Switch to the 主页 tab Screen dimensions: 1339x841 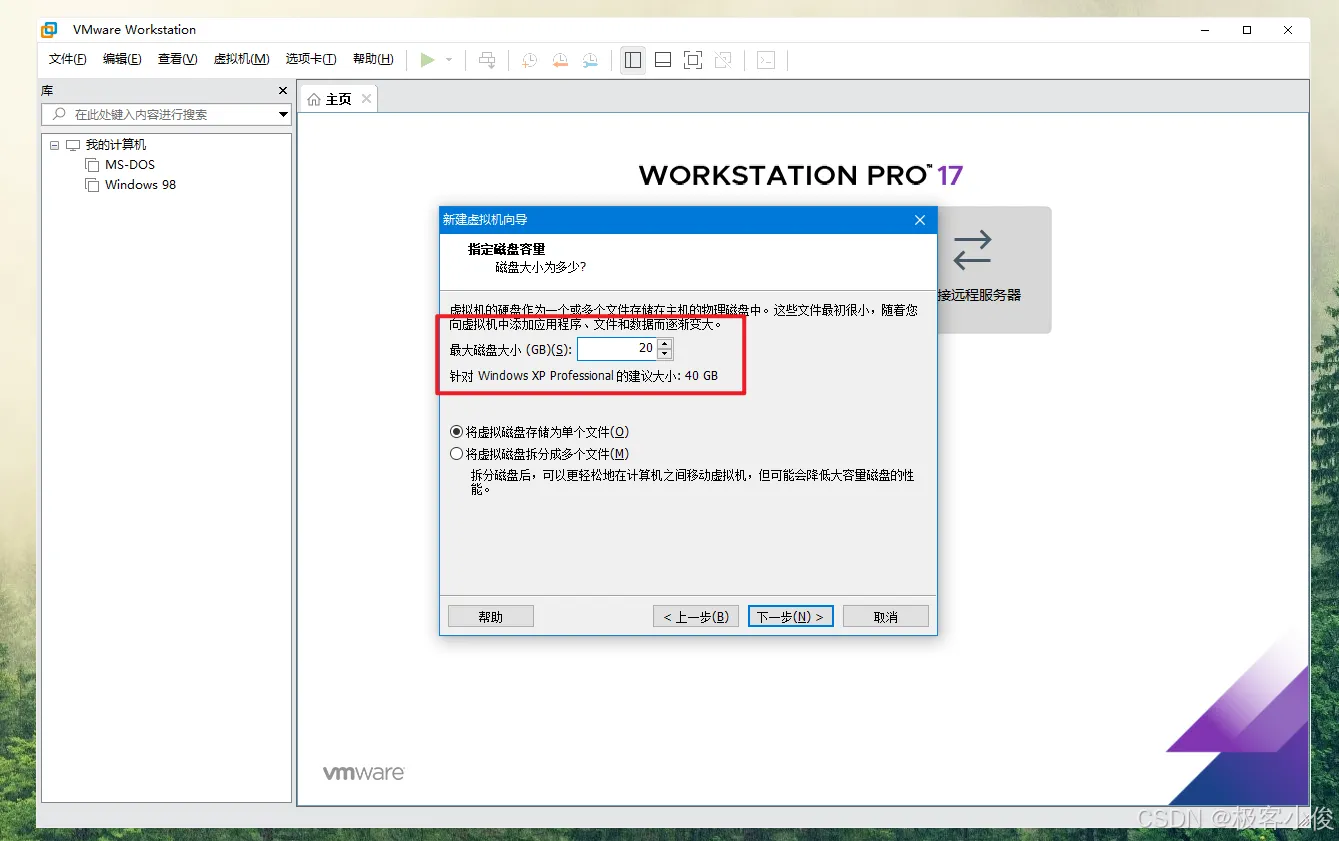tap(339, 99)
